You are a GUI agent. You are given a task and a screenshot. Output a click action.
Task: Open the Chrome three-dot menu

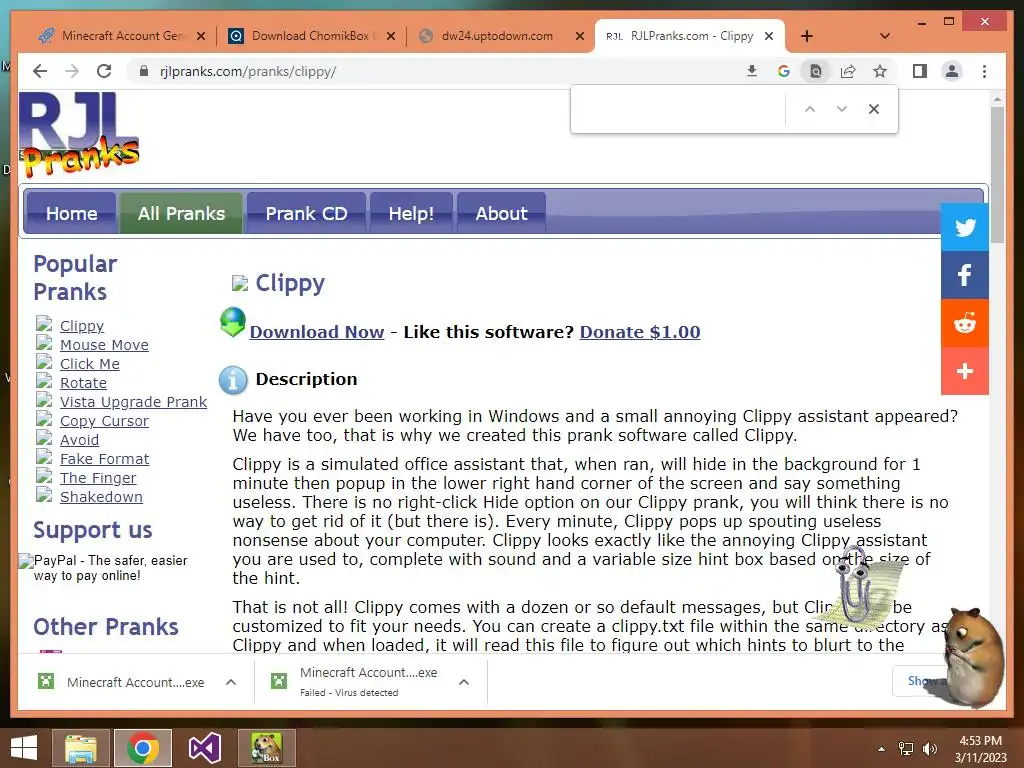[984, 71]
